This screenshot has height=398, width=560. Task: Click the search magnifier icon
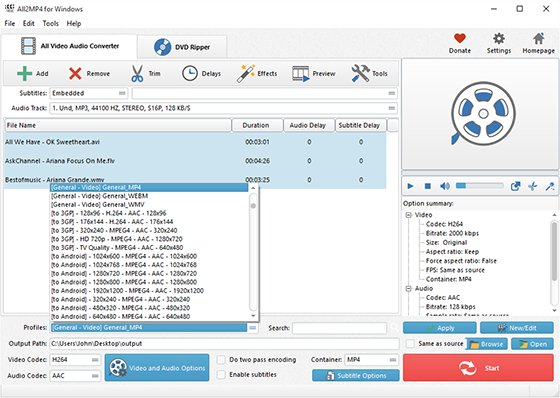pos(394,327)
